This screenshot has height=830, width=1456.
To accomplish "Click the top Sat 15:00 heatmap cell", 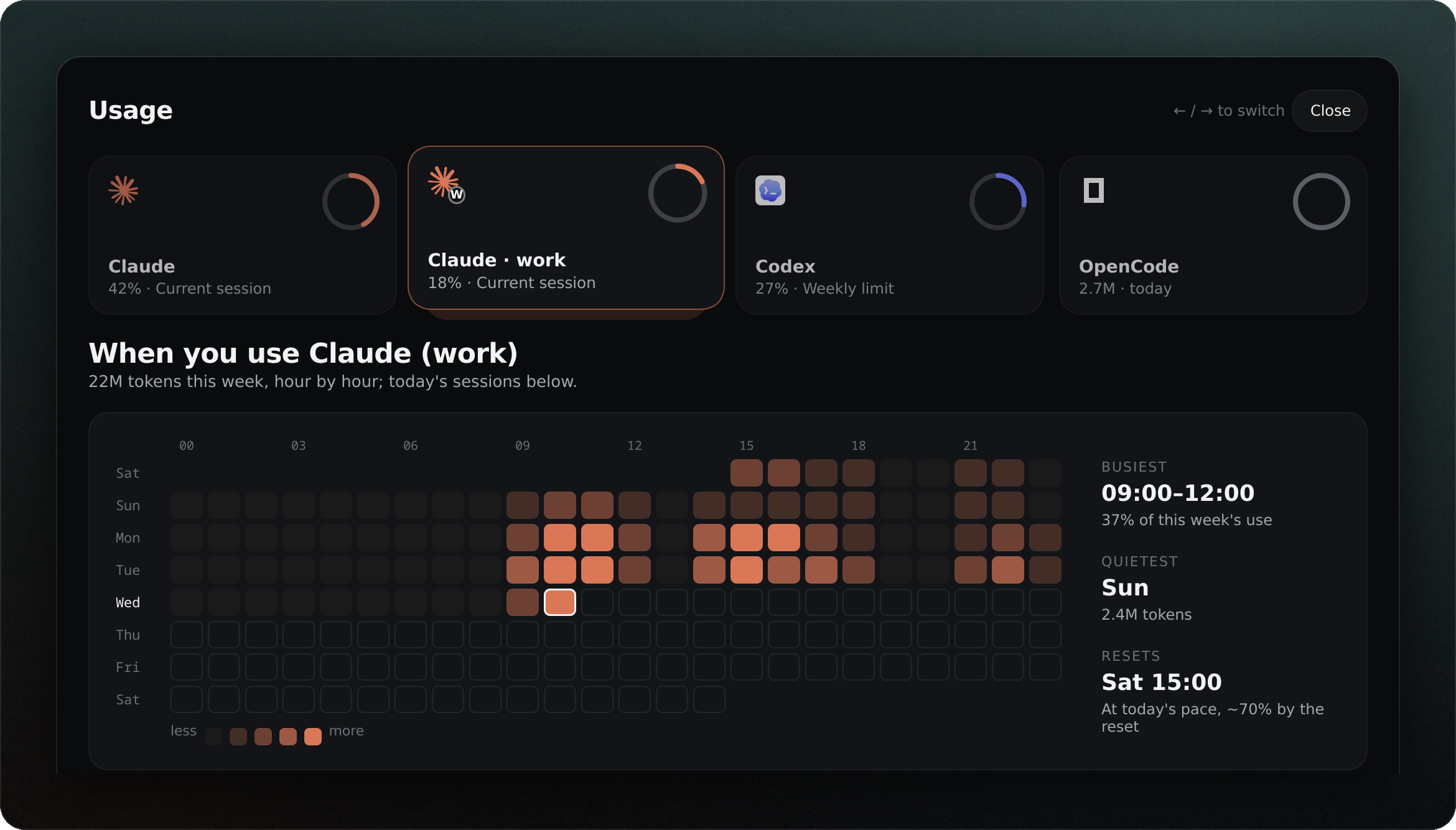I will [x=747, y=473].
